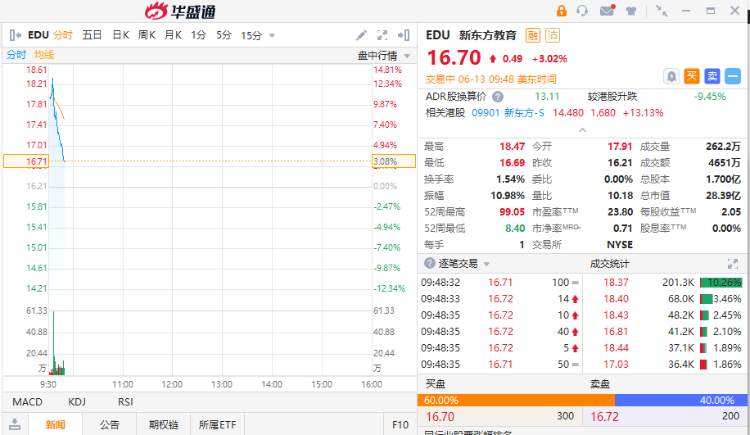
Task: Select the 分时 chart period tab
Action: coord(63,35)
